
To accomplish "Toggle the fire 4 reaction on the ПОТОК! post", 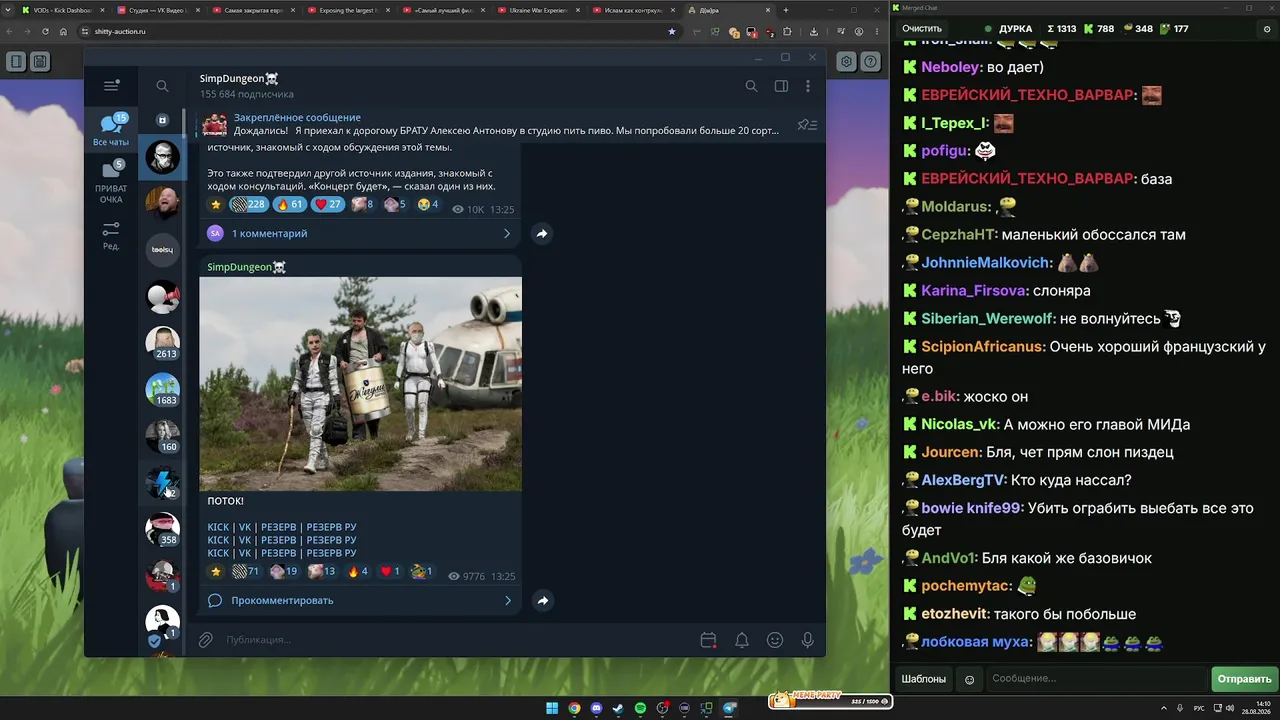I will tap(357, 572).
